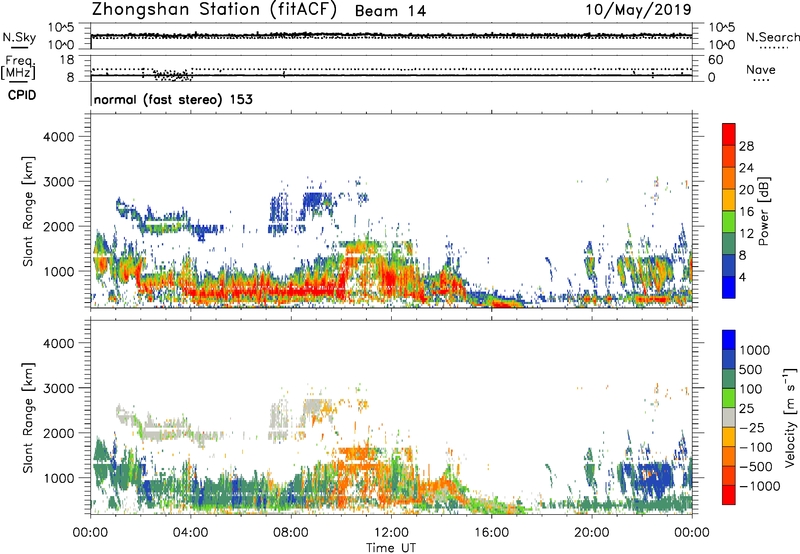Select the 'Freq. [MHz]' axis label
Image resolution: width=800 pixels, height=554 pixels.
point(18,68)
